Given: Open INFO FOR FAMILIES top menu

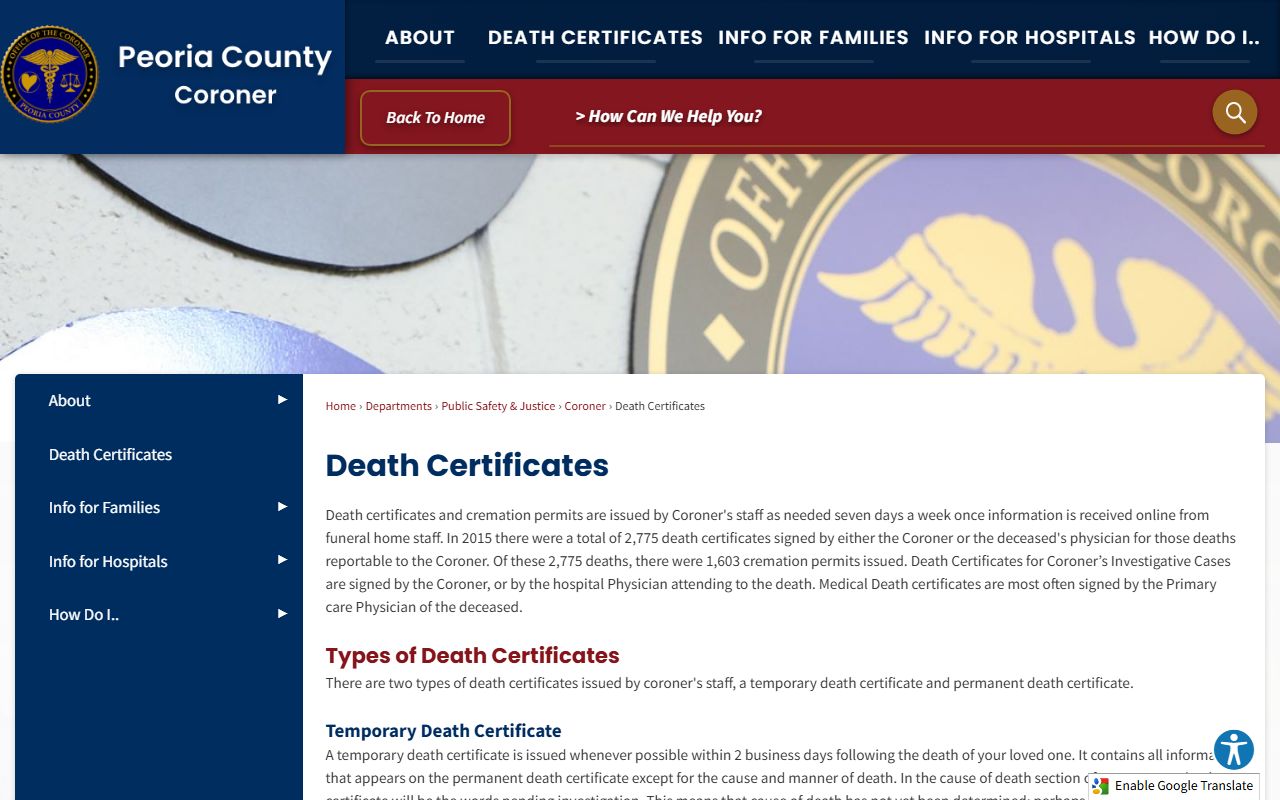Looking at the screenshot, I should click(x=813, y=38).
